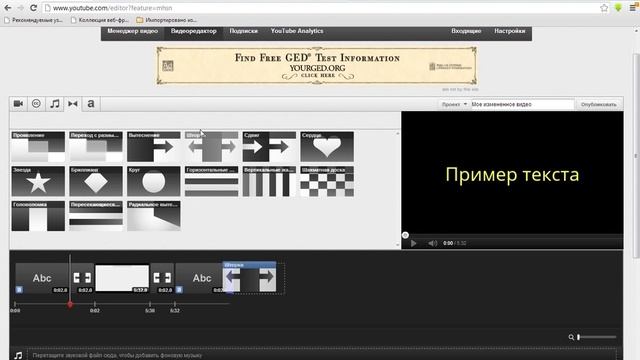Go to Подписки tab
The height and width of the screenshot is (360, 640).
click(243, 31)
